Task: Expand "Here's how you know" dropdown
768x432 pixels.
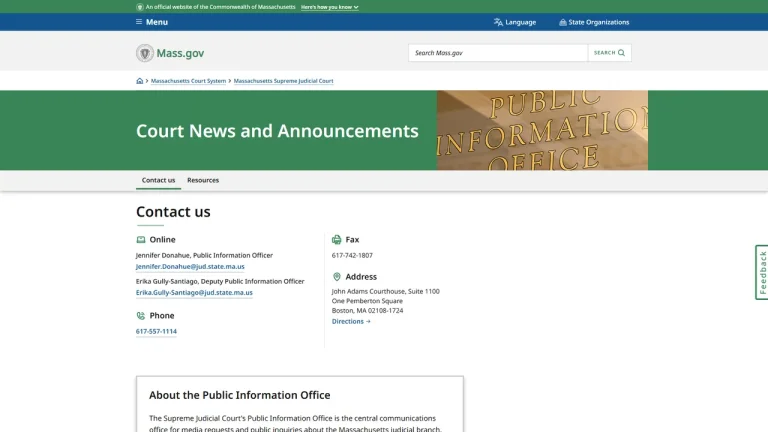Action: coord(330,7)
